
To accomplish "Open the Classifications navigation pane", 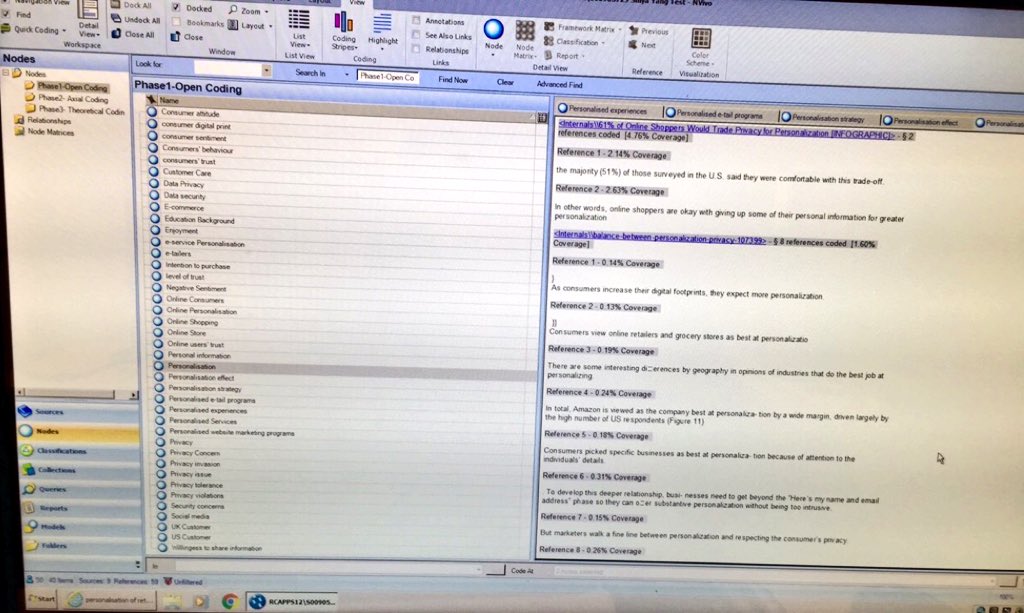I will (x=77, y=450).
